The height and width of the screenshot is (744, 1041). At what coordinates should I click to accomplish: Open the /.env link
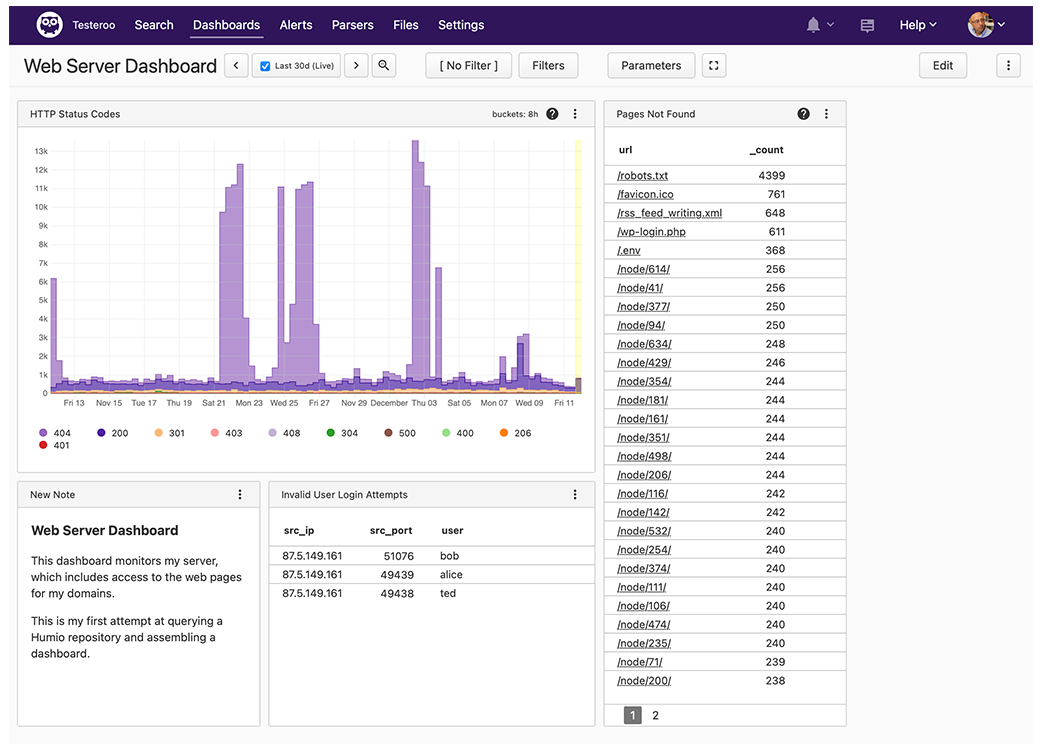click(629, 250)
